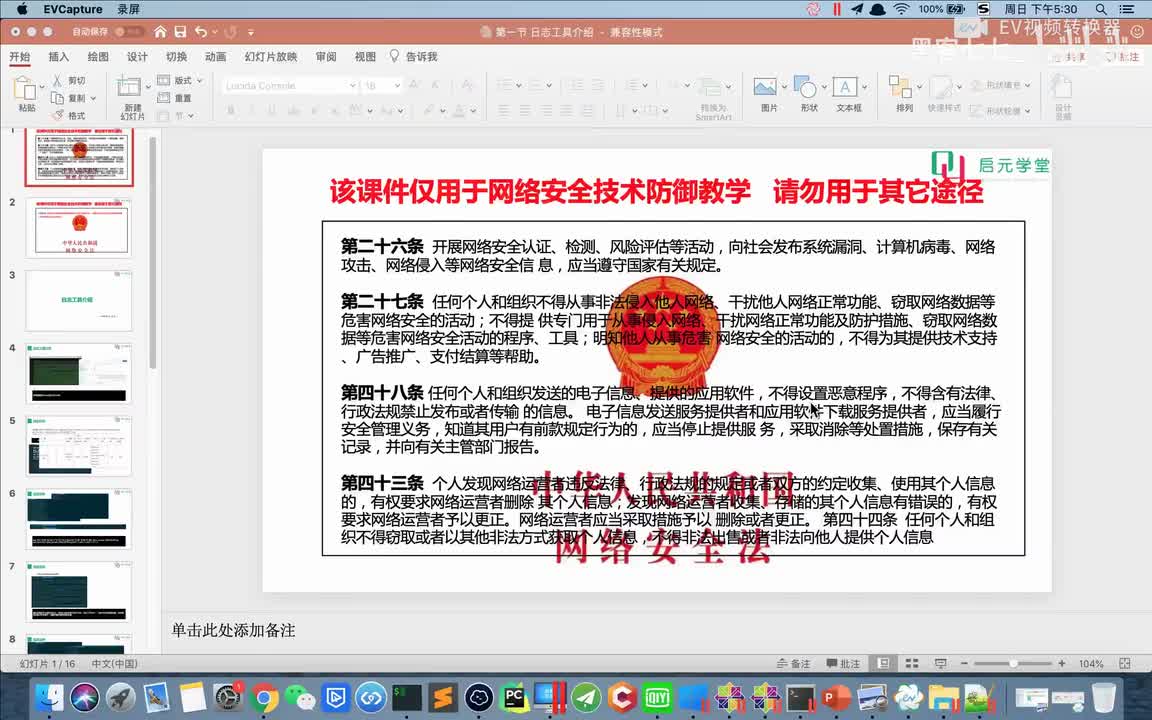Open the 开始 ribbon tab

point(20,57)
